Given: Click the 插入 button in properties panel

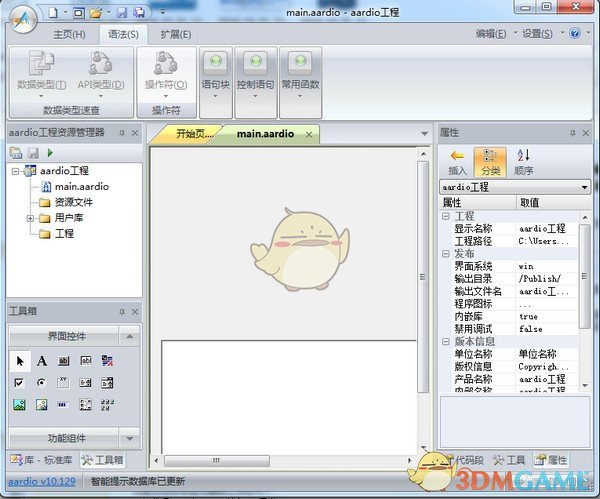Looking at the screenshot, I should (457, 162).
